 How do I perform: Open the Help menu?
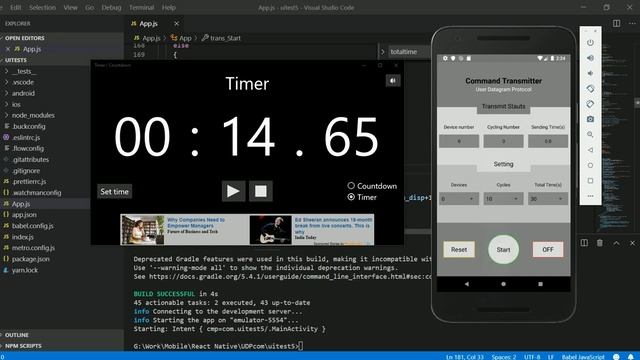[169, 7]
